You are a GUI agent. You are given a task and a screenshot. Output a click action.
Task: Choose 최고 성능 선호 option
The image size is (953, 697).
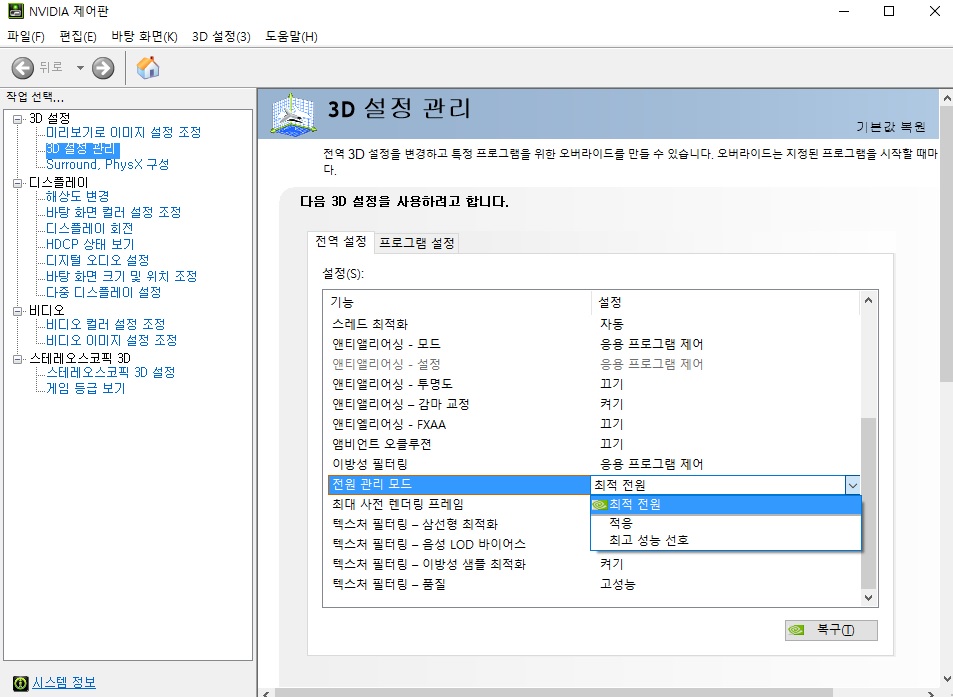726,540
